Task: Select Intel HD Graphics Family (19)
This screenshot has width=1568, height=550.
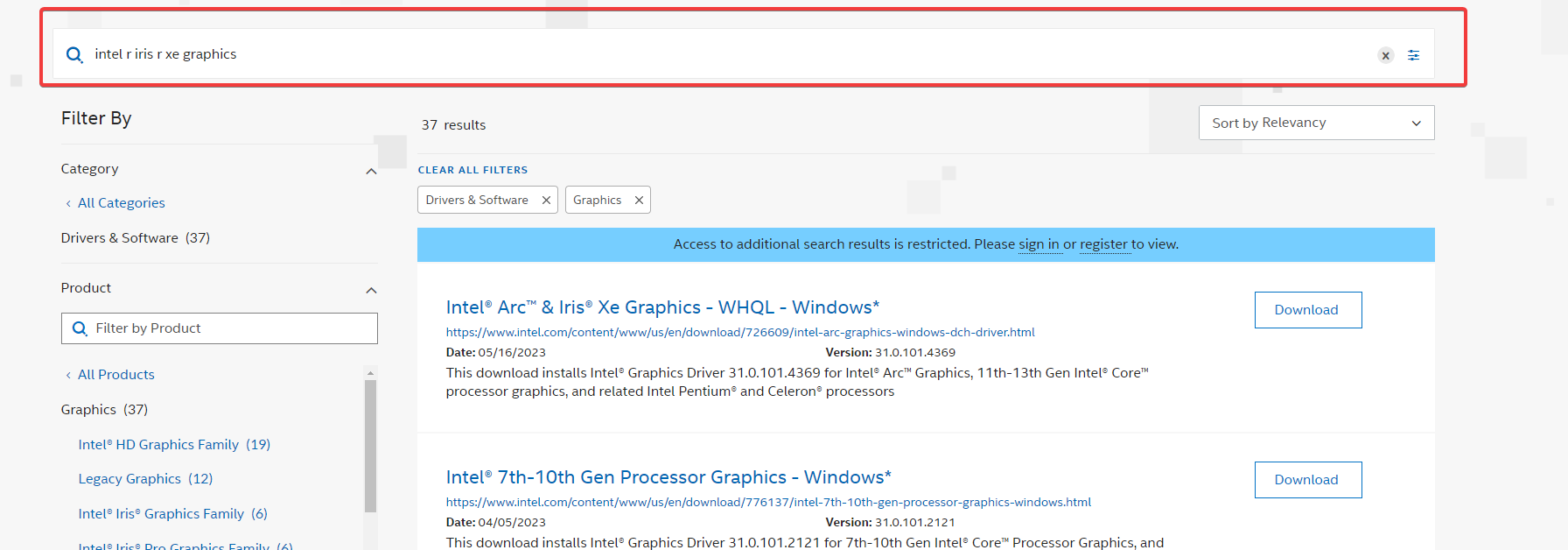Action: [x=174, y=445]
